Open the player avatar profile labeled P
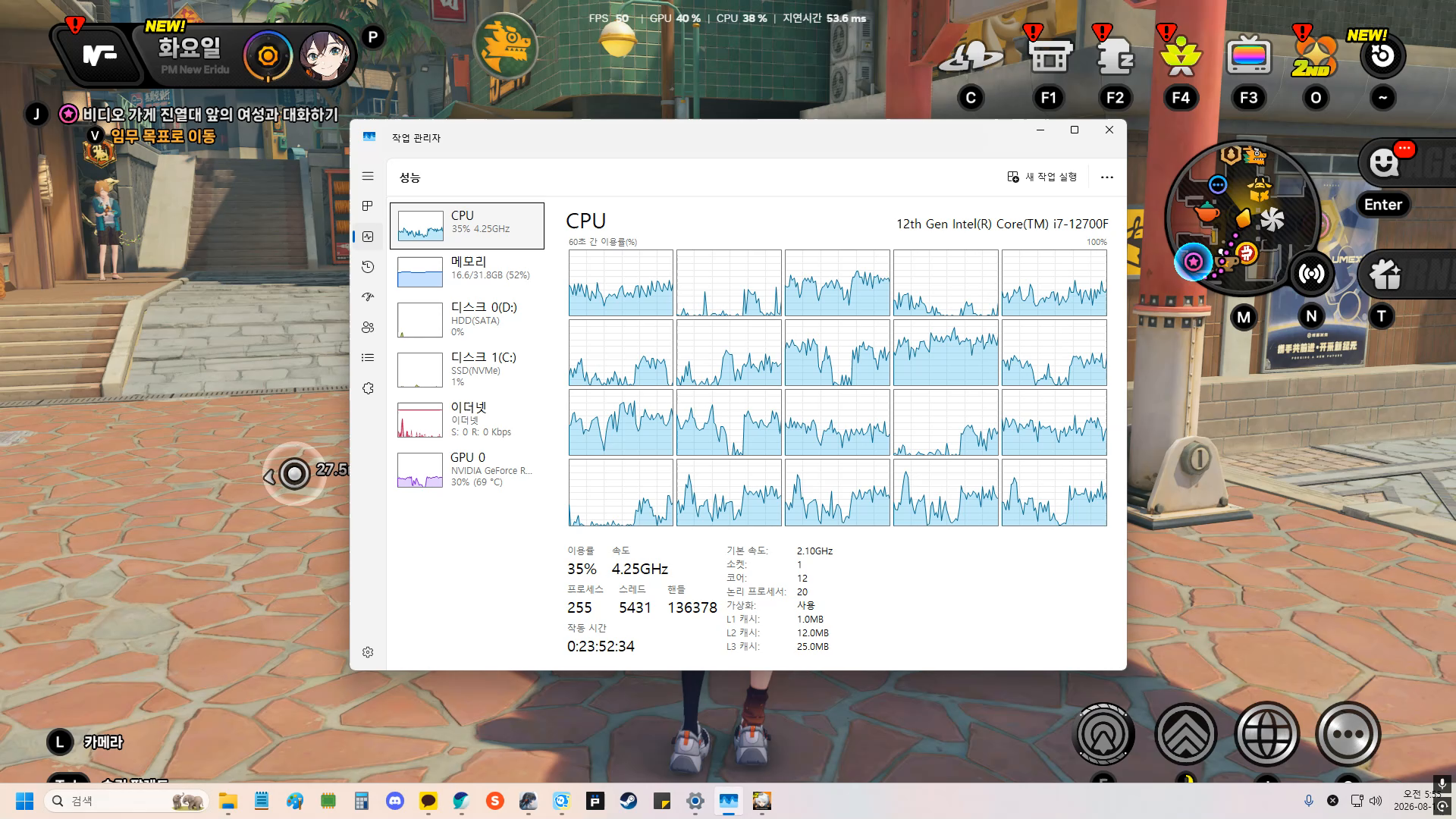This screenshot has height=819, width=1456. [325, 56]
